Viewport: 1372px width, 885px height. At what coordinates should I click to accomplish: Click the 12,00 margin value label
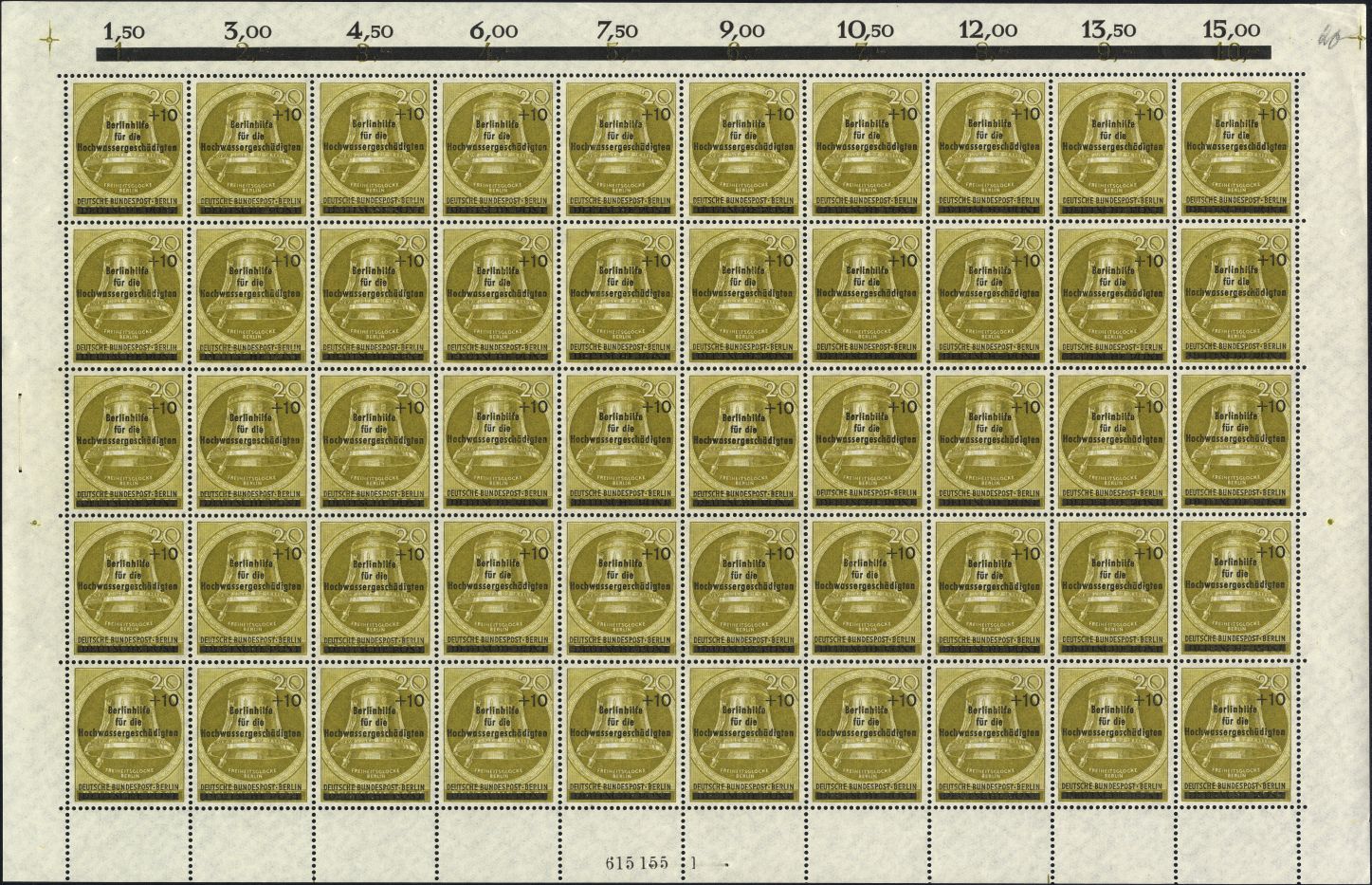988,31
